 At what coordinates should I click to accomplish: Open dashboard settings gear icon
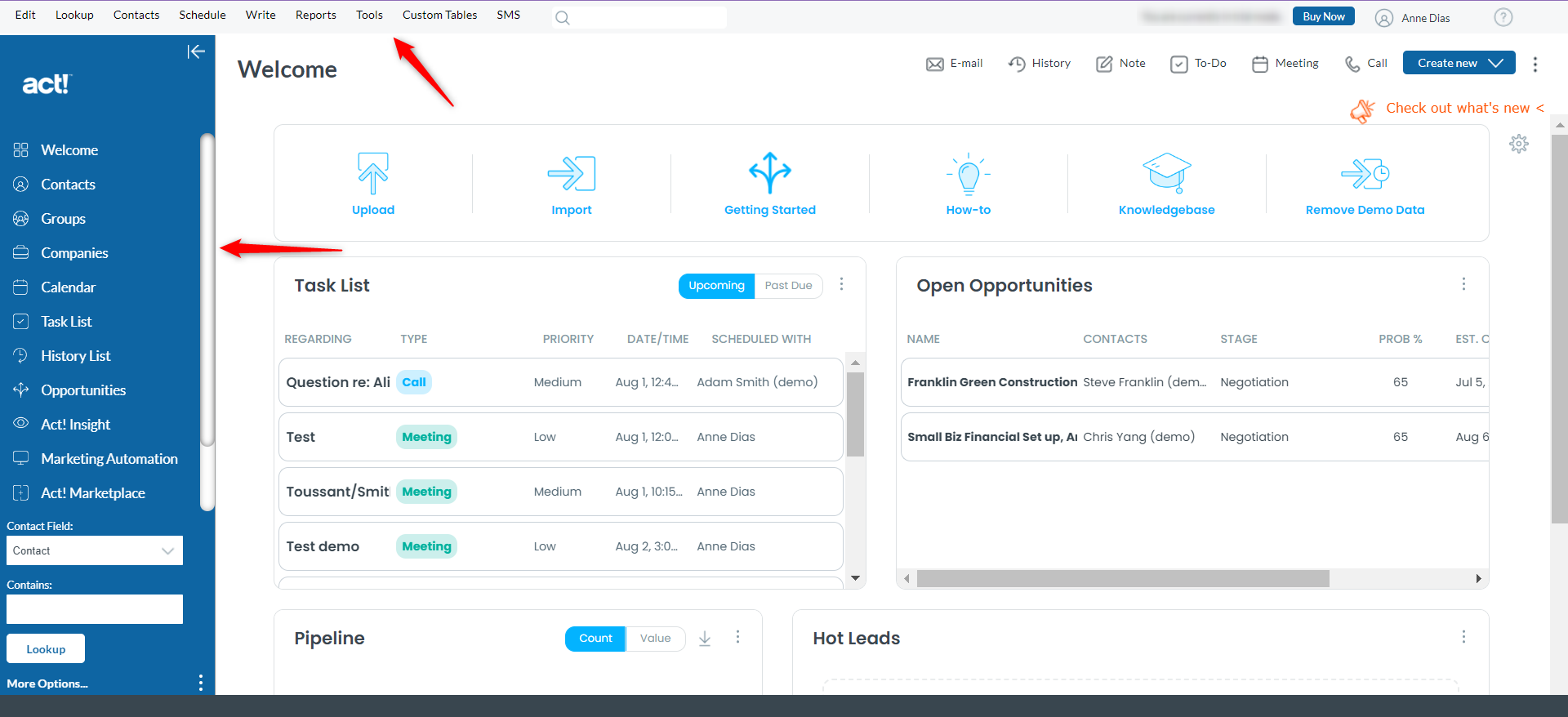point(1519,145)
